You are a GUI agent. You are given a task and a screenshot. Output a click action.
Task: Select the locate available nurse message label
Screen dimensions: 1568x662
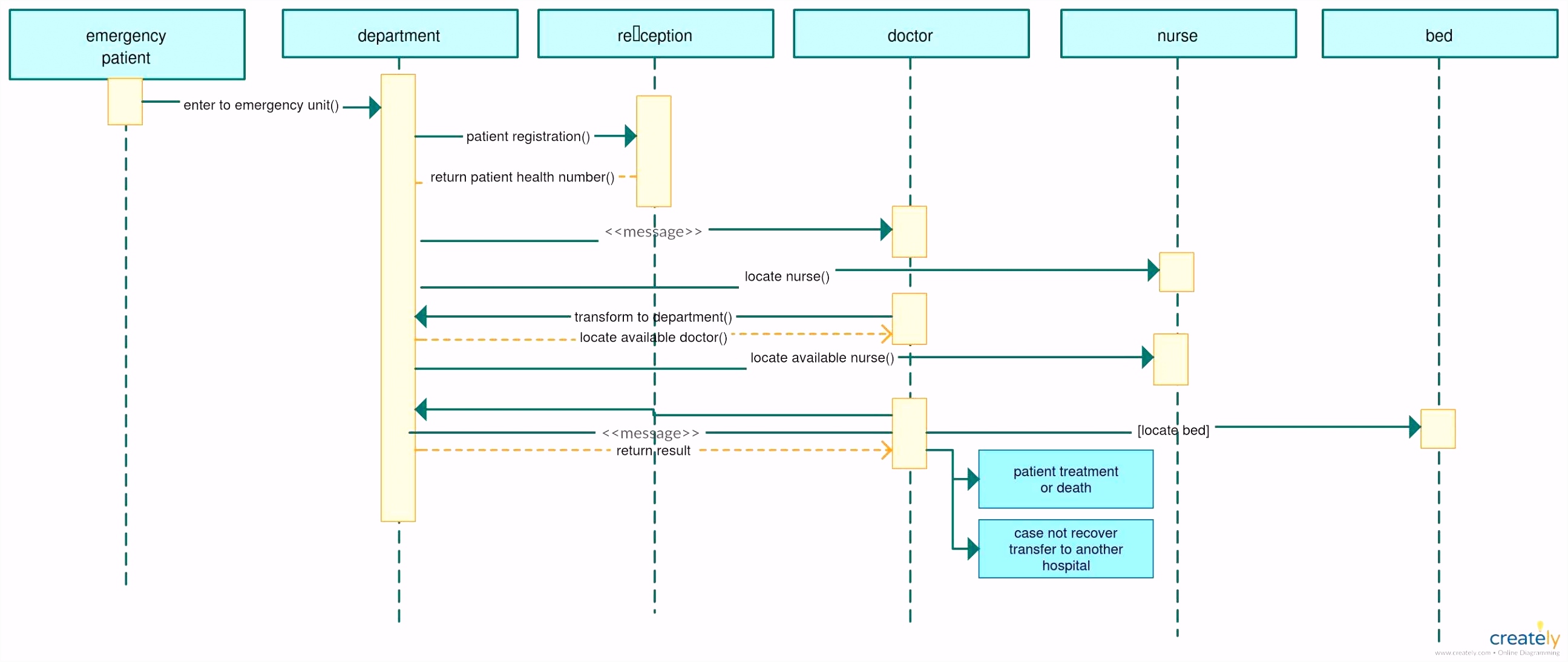click(821, 357)
